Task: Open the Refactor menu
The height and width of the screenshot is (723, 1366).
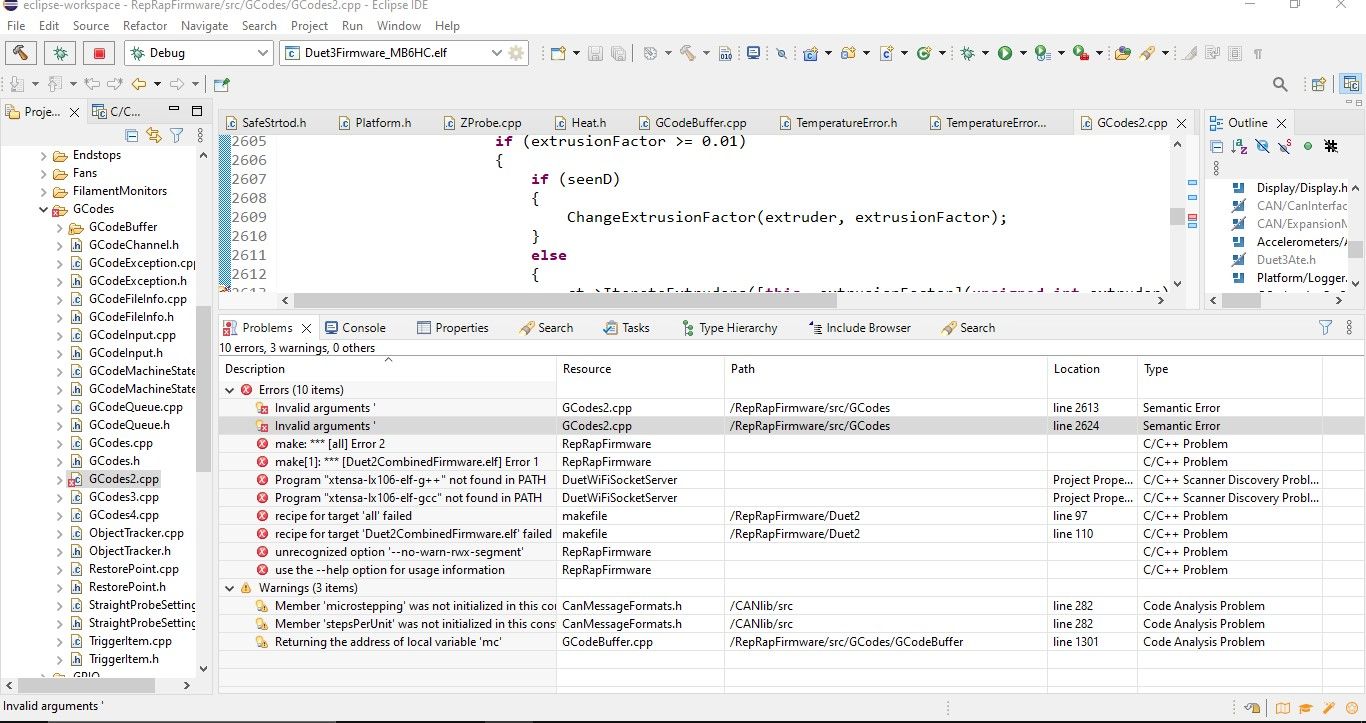Action: coord(145,25)
